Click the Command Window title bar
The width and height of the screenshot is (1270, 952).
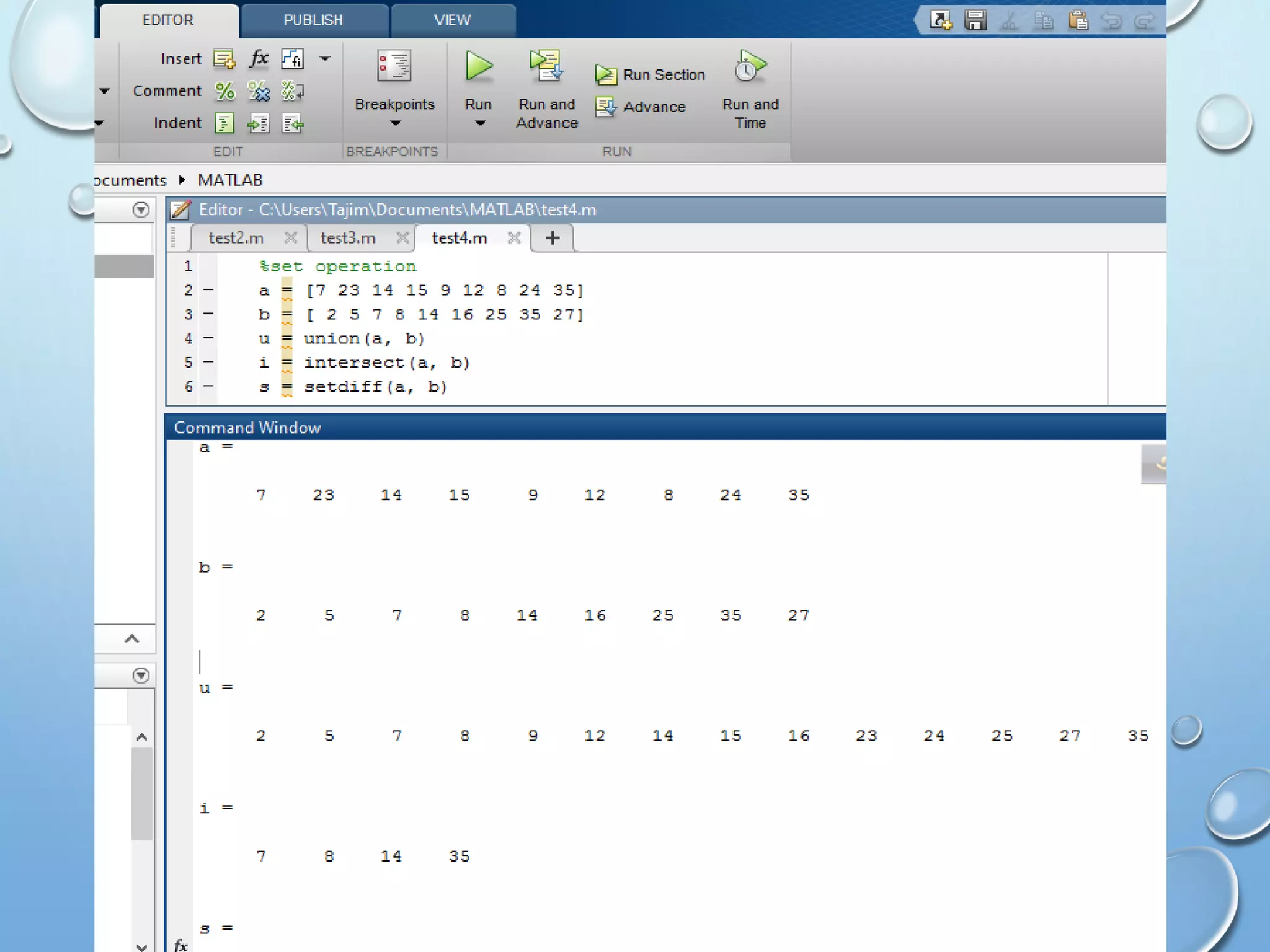(x=665, y=428)
